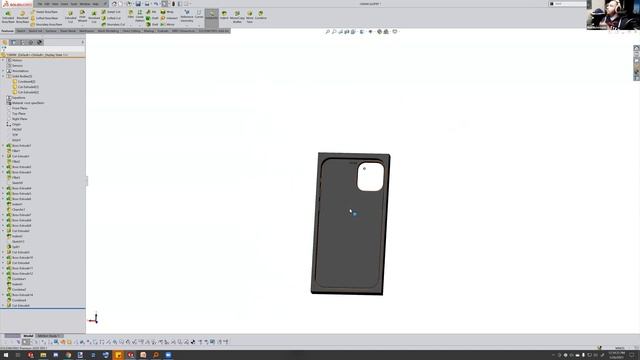Click the Undo icon in title bar
640x360 pixels.
pos(156,4)
